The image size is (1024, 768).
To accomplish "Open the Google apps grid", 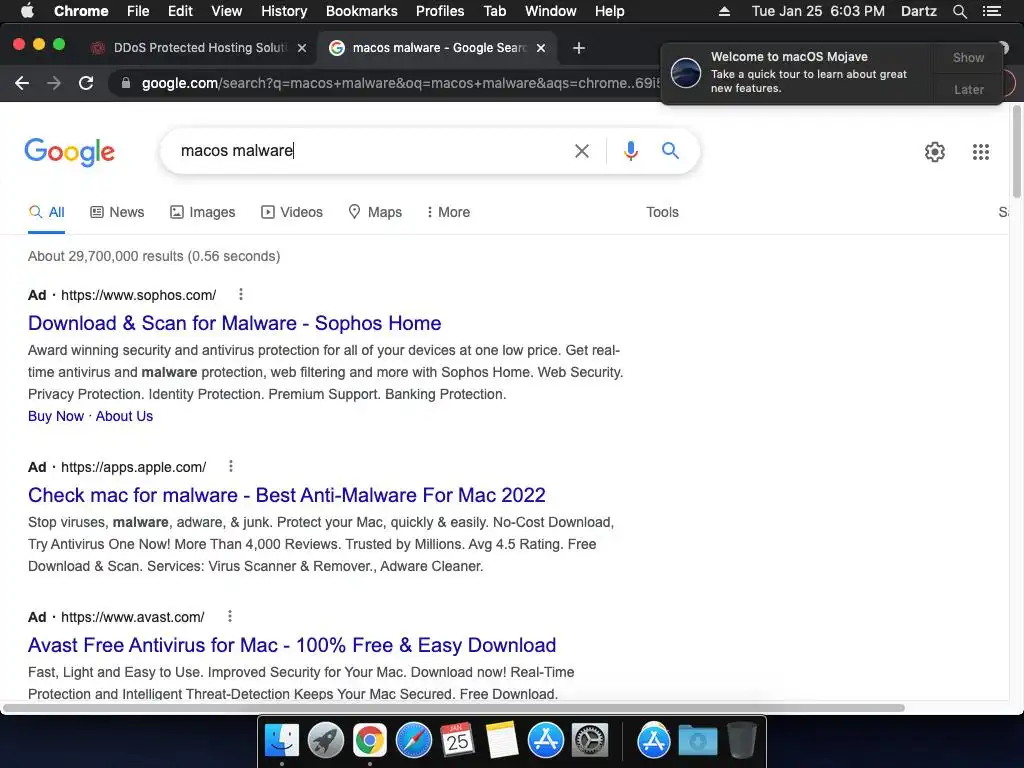I will click(980, 152).
